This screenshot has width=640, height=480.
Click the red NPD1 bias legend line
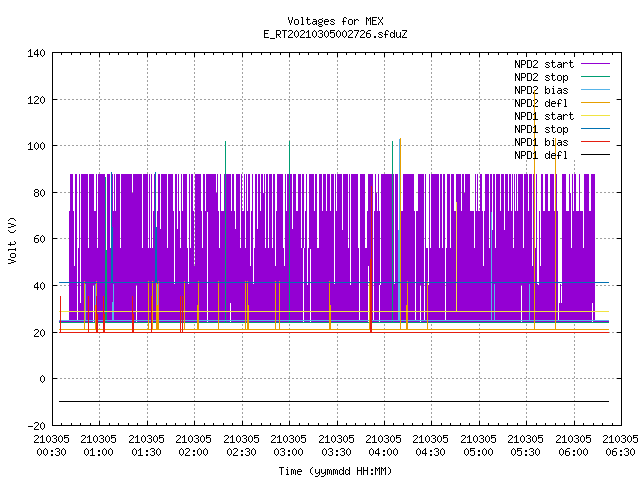[596, 142]
